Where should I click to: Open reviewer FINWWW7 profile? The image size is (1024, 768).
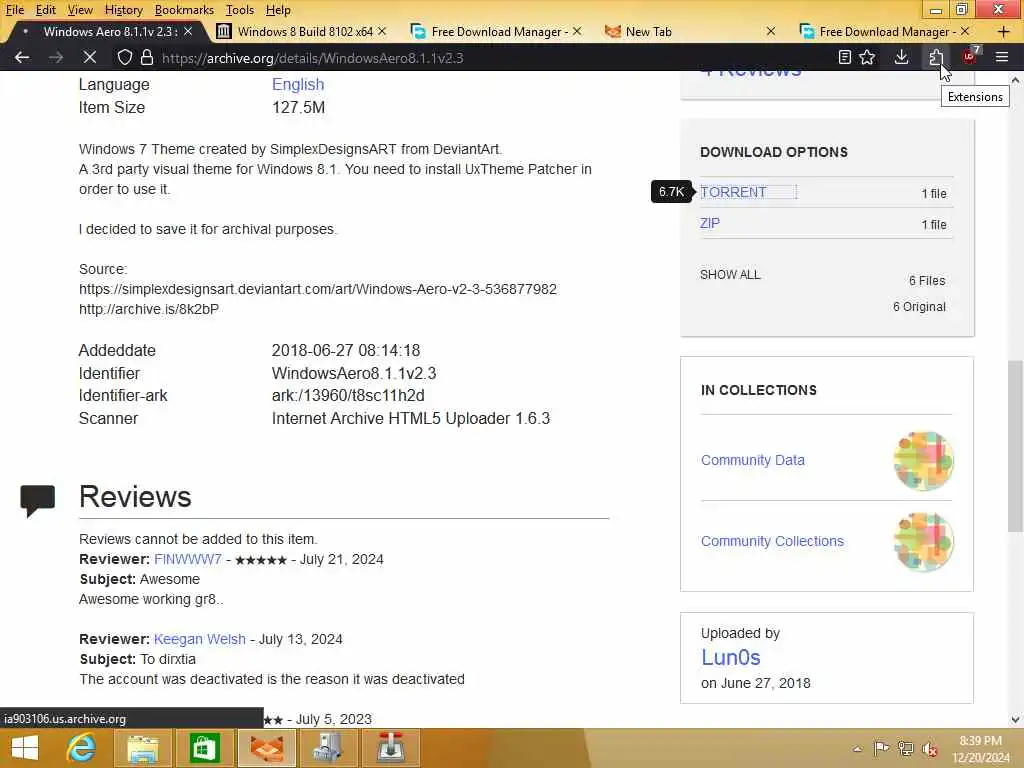click(x=187, y=559)
